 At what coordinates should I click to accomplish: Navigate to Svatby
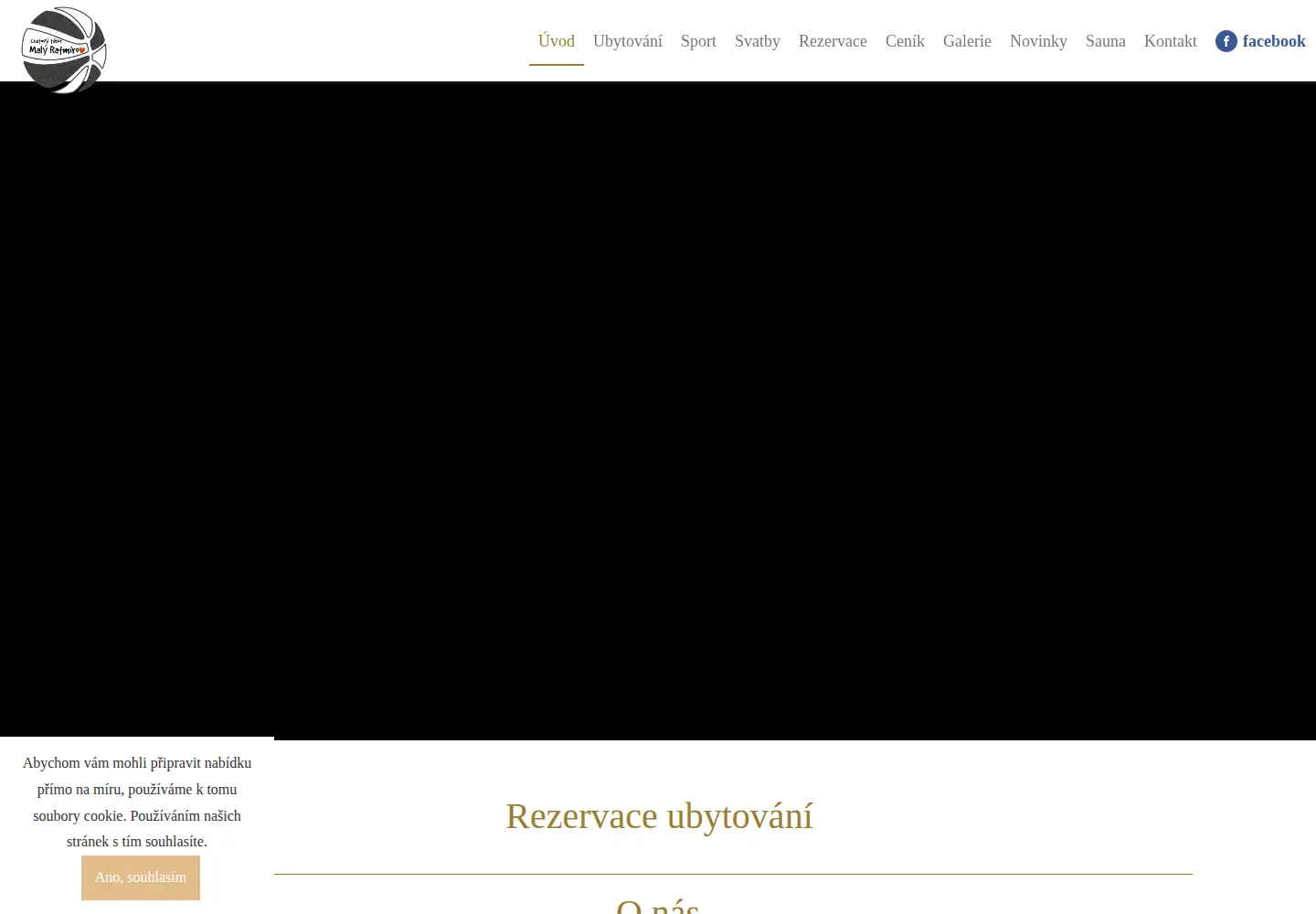tap(758, 41)
